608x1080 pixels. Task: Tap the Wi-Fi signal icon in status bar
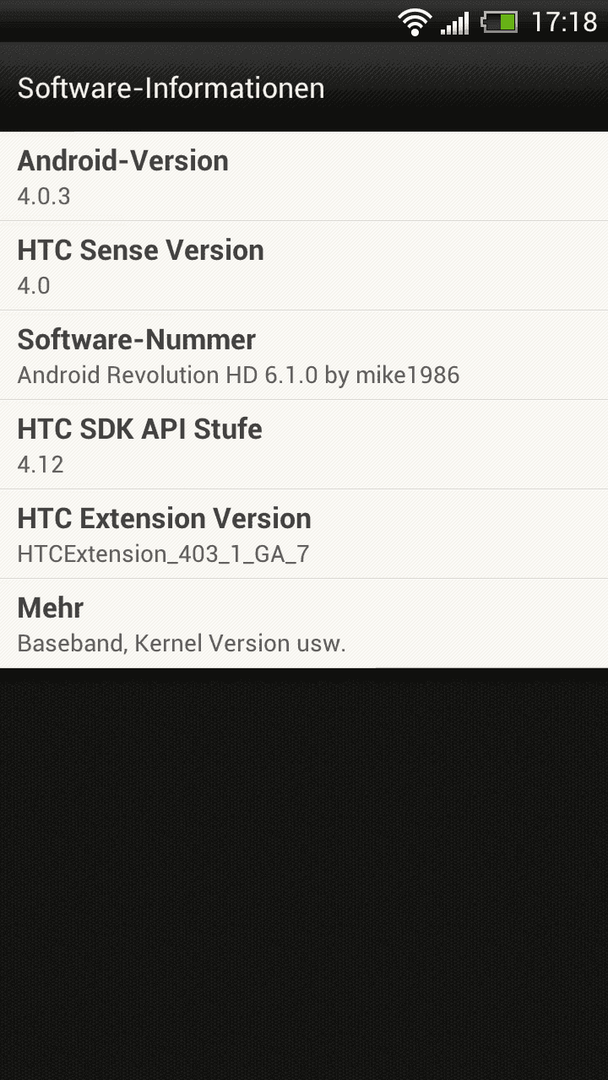415,22
